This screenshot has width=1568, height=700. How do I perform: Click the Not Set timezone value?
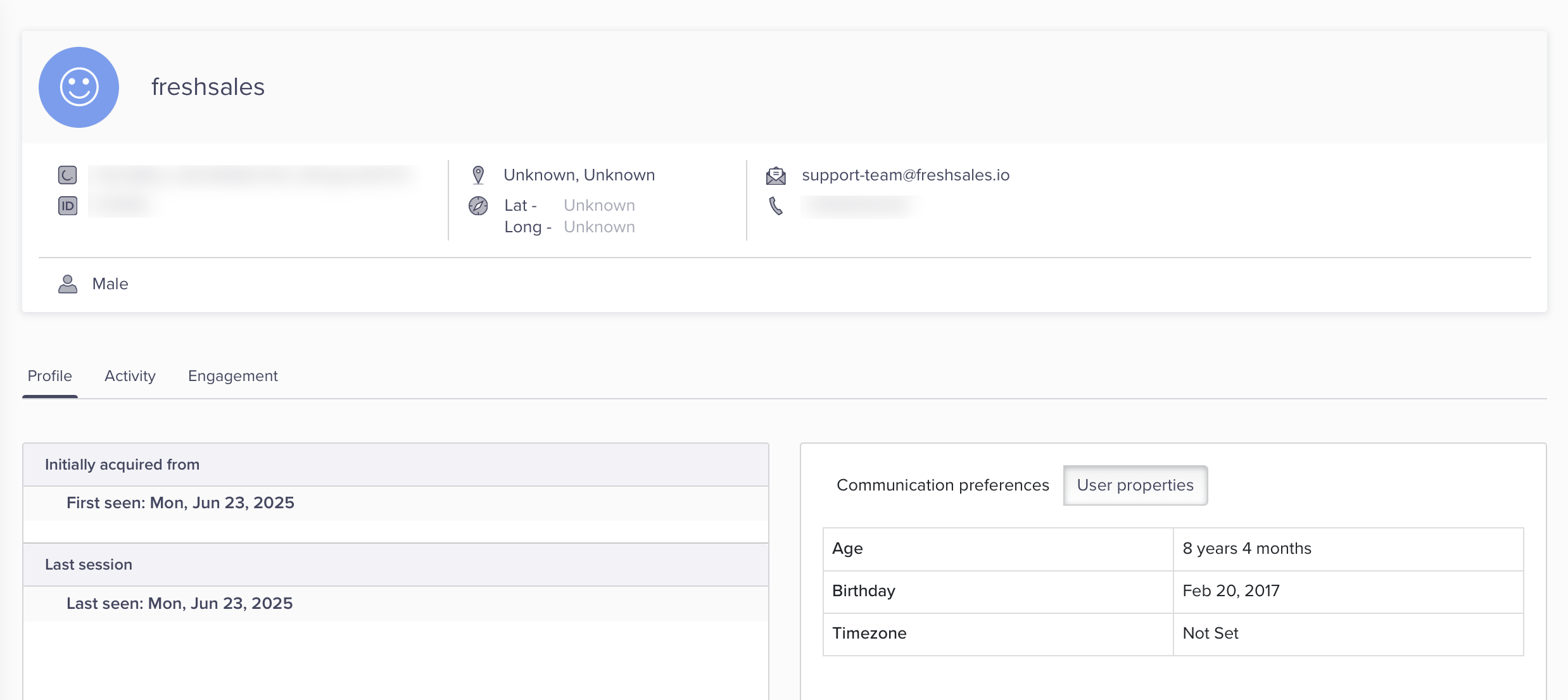tap(1211, 634)
